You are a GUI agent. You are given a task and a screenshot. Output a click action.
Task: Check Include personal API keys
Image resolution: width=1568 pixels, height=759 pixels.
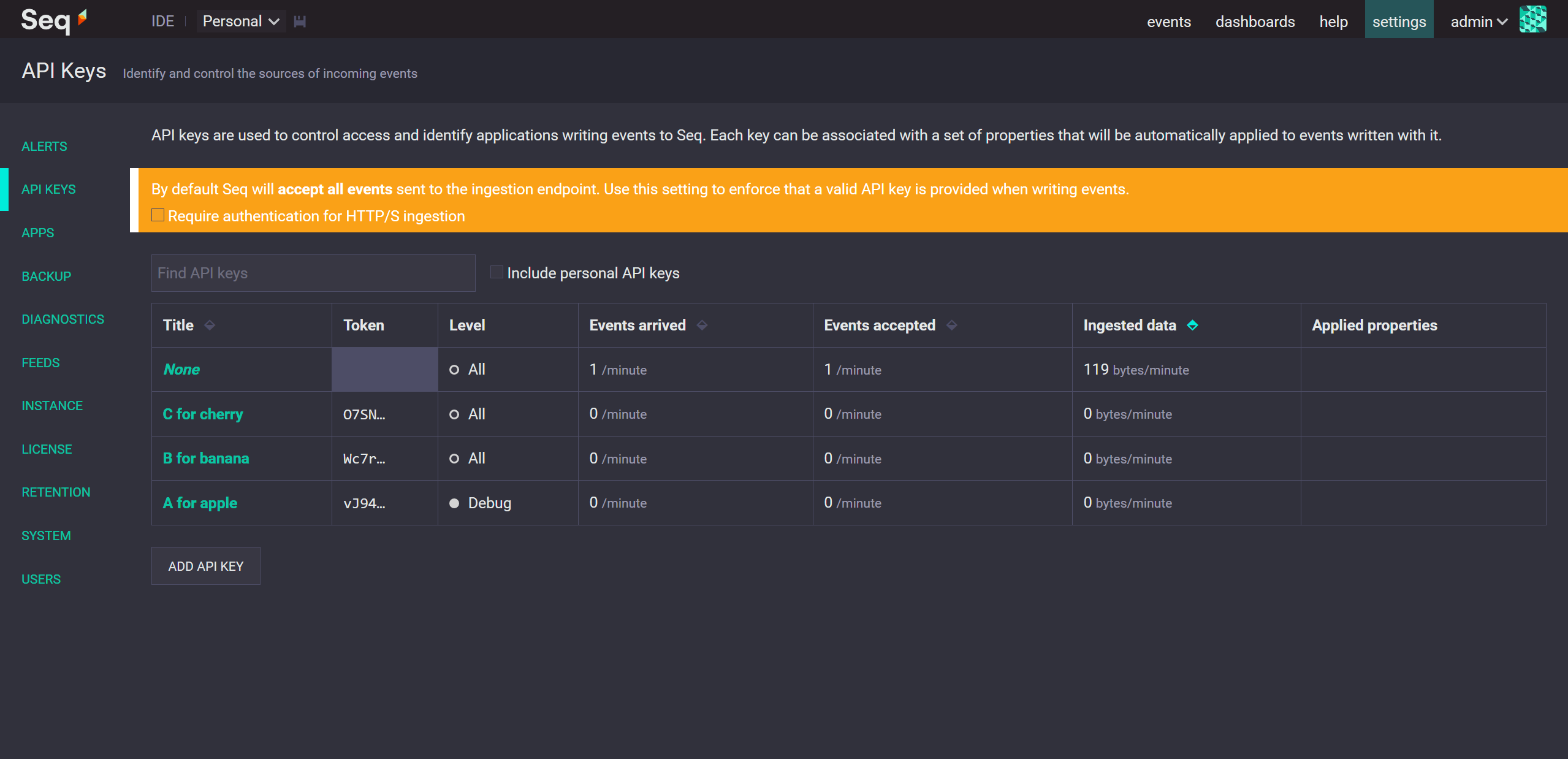click(497, 272)
